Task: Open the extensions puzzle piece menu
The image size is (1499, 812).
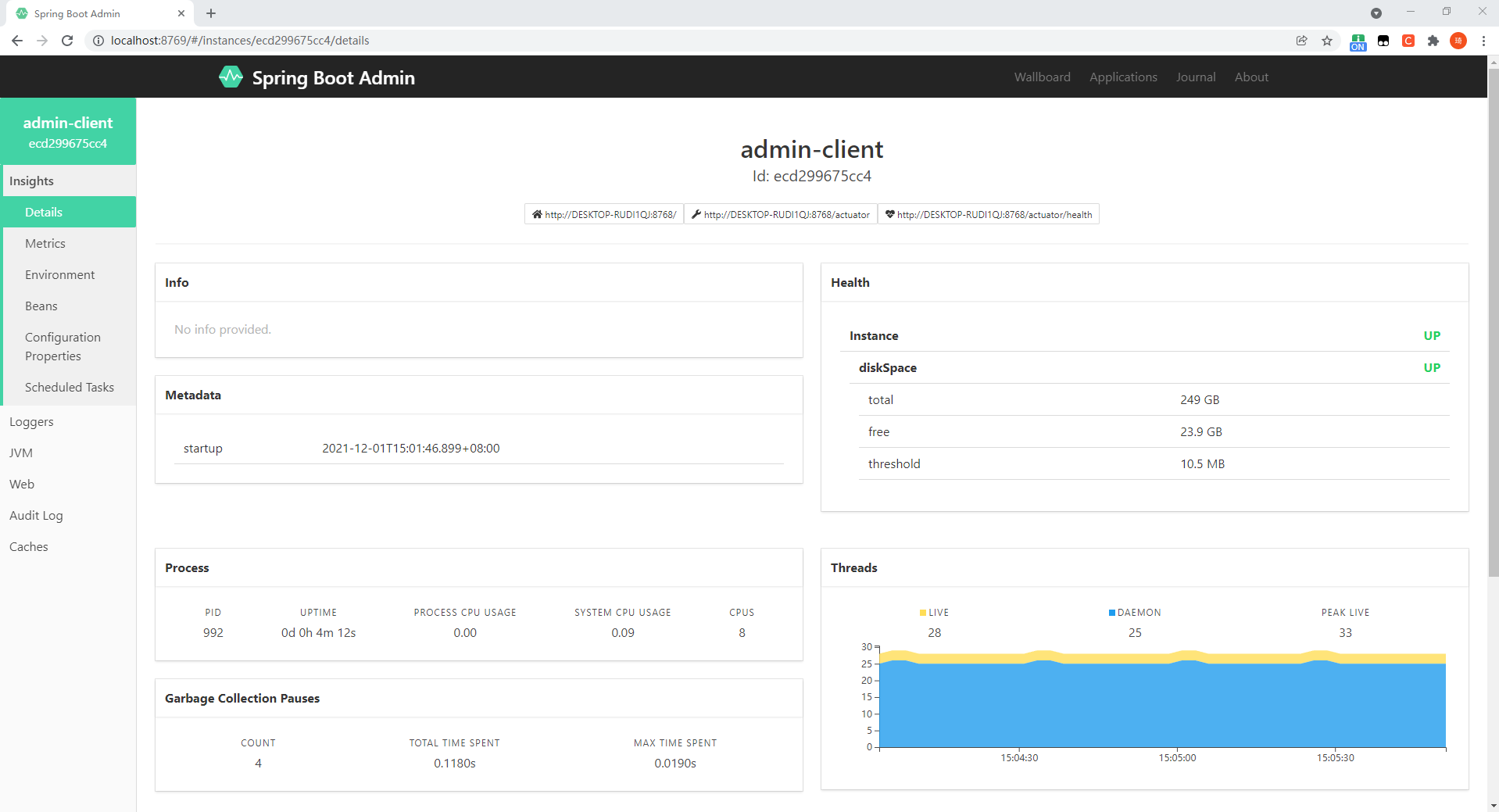Action: [x=1433, y=41]
